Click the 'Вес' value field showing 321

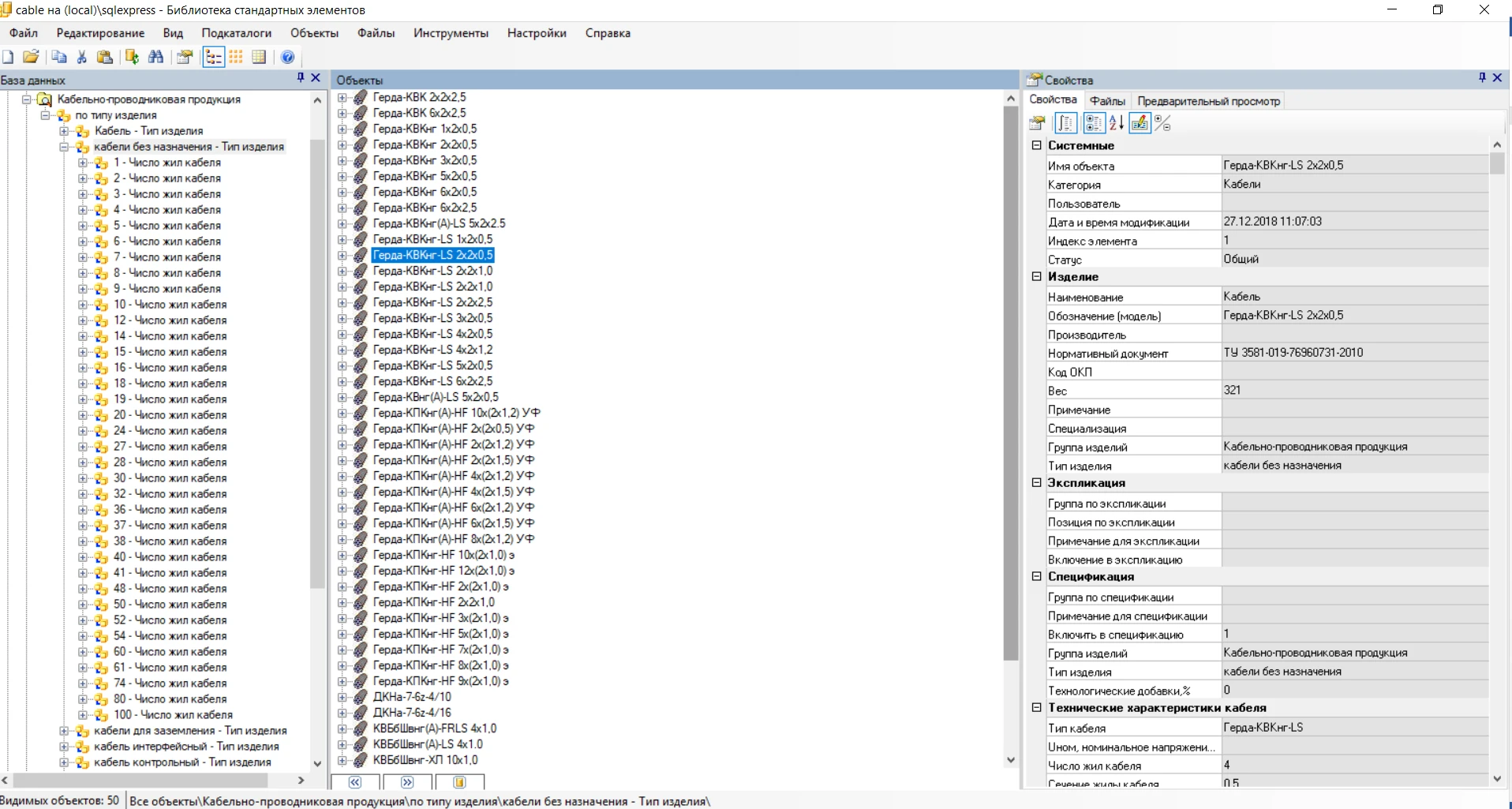(x=1353, y=391)
